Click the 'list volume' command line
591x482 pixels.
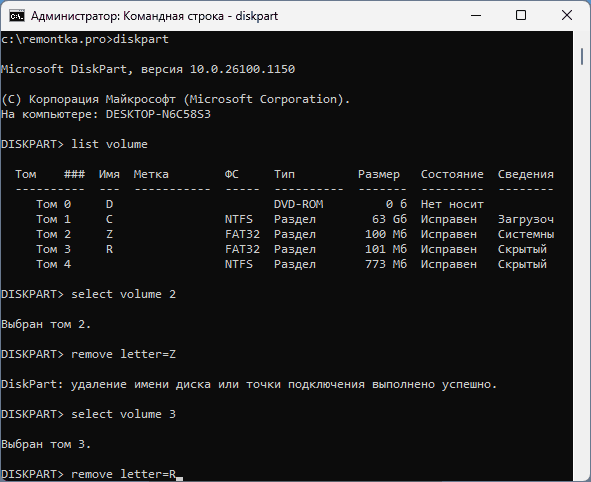(x=74, y=144)
